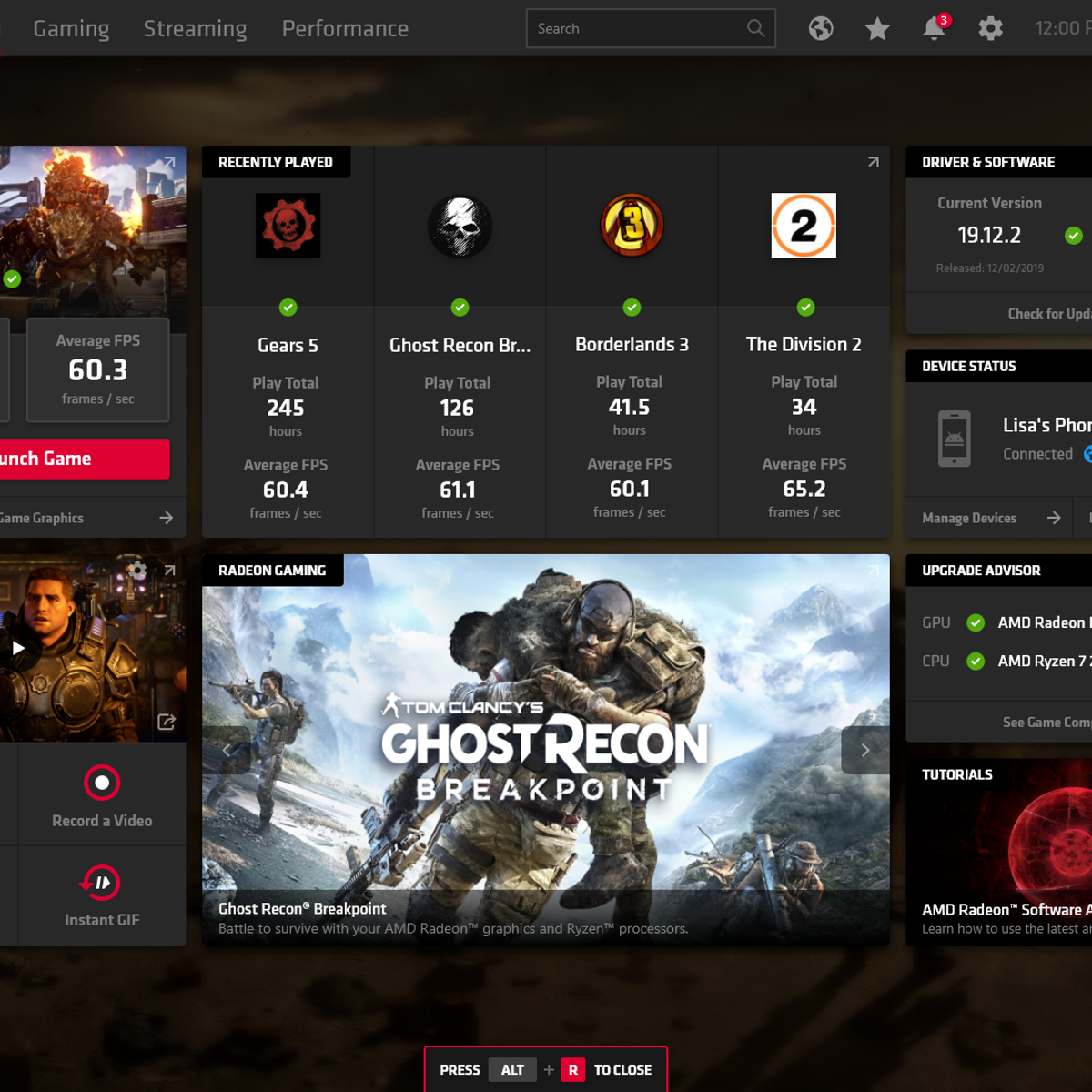Open the settings gear icon
This screenshot has width=1092, height=1092.
(x=990, y=29)
